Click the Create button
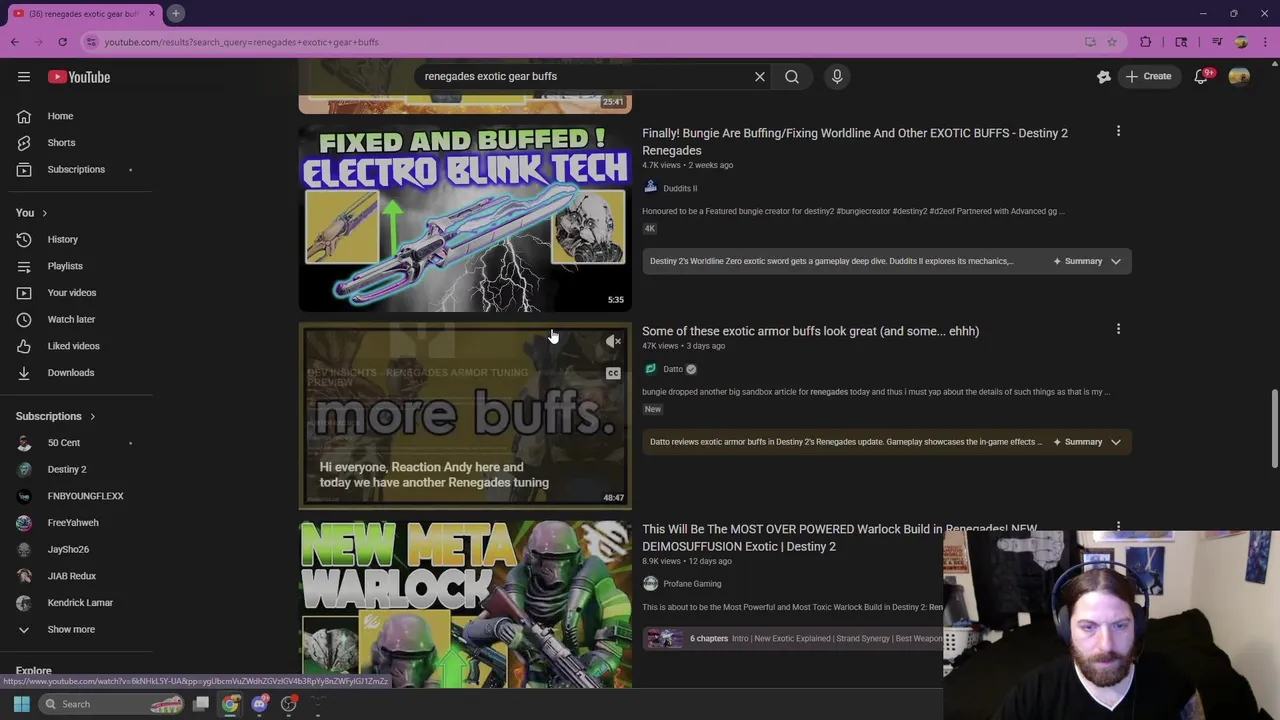This screenshot has height=720, width=1280. pos(1147,77)
